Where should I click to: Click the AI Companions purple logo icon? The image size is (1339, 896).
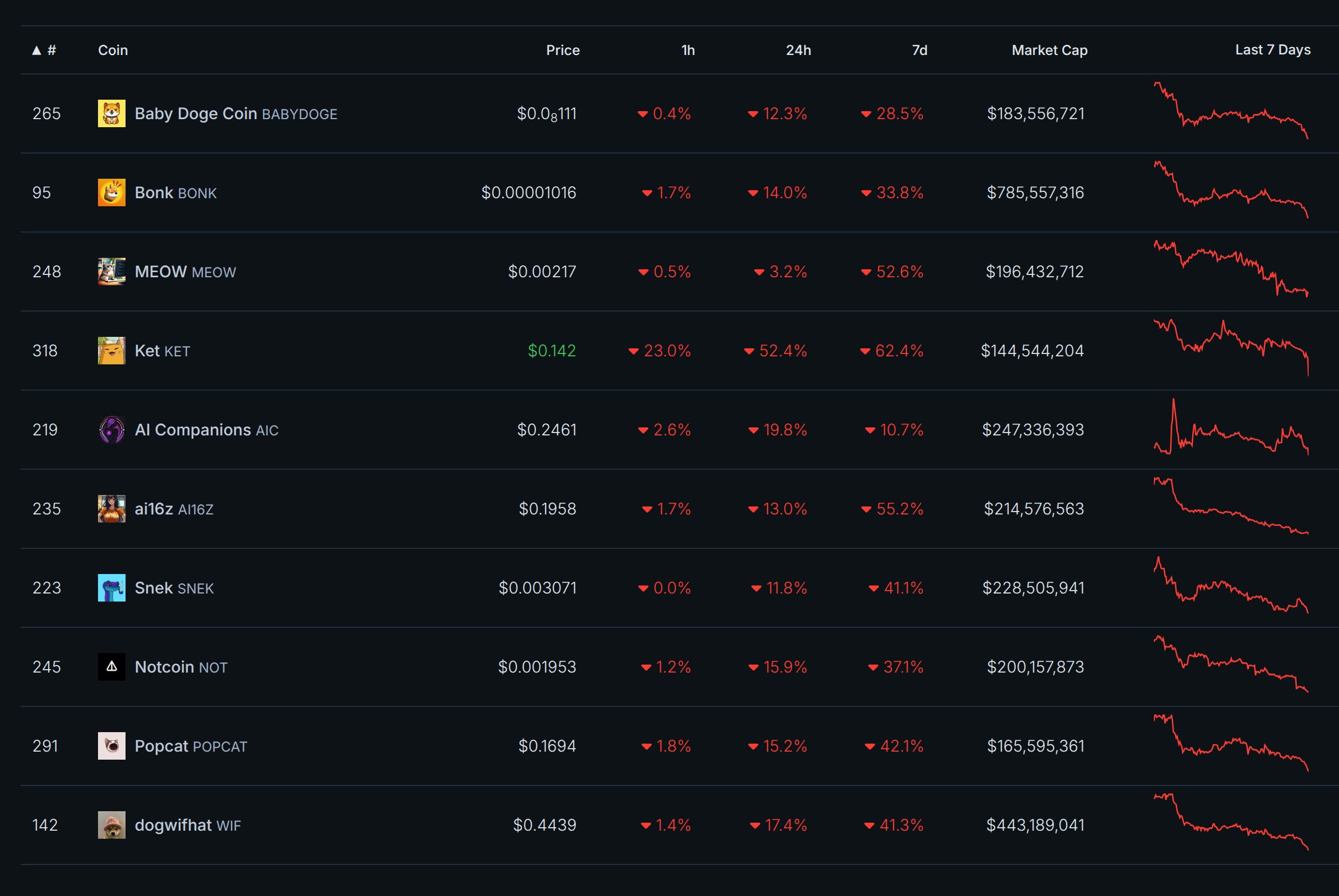tap(111, 430)
